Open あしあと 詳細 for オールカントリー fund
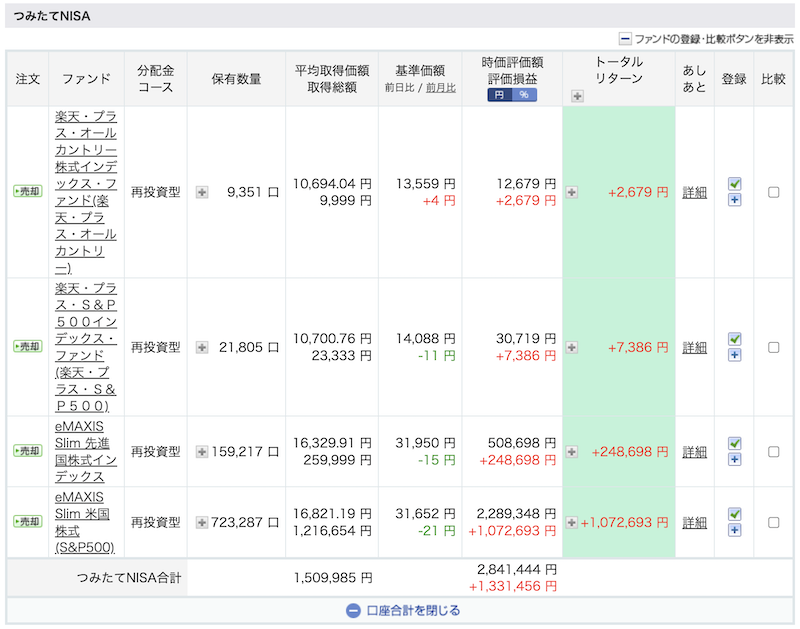The width and height of the screenshot is (800, 629). tap(694, 192)
